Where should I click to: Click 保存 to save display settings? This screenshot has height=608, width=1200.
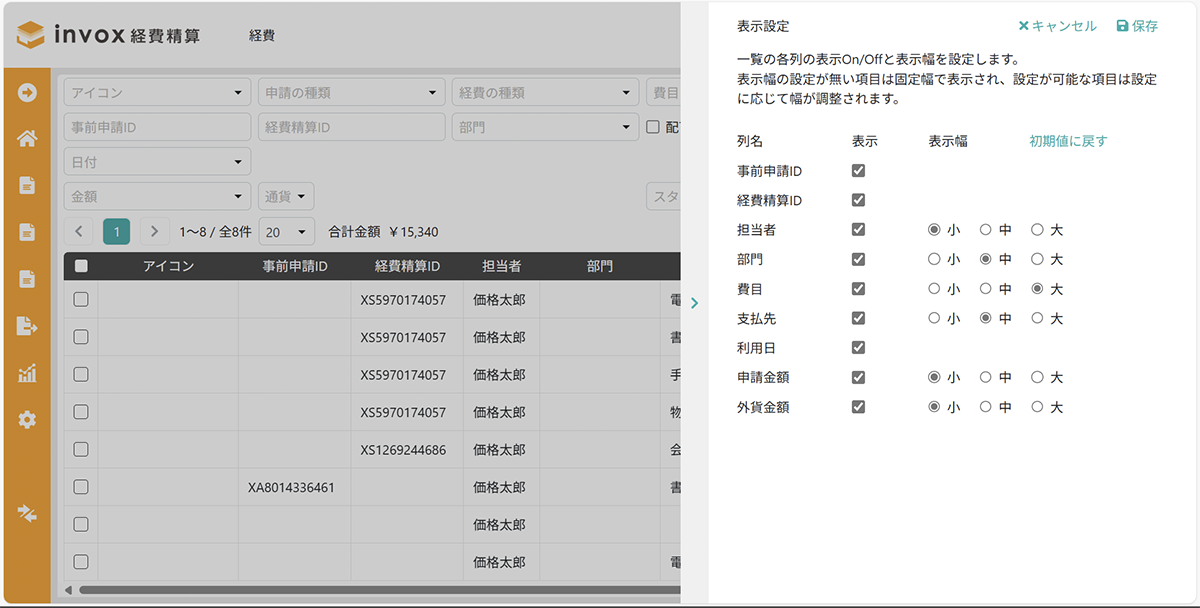click(x=1137, y=27)
